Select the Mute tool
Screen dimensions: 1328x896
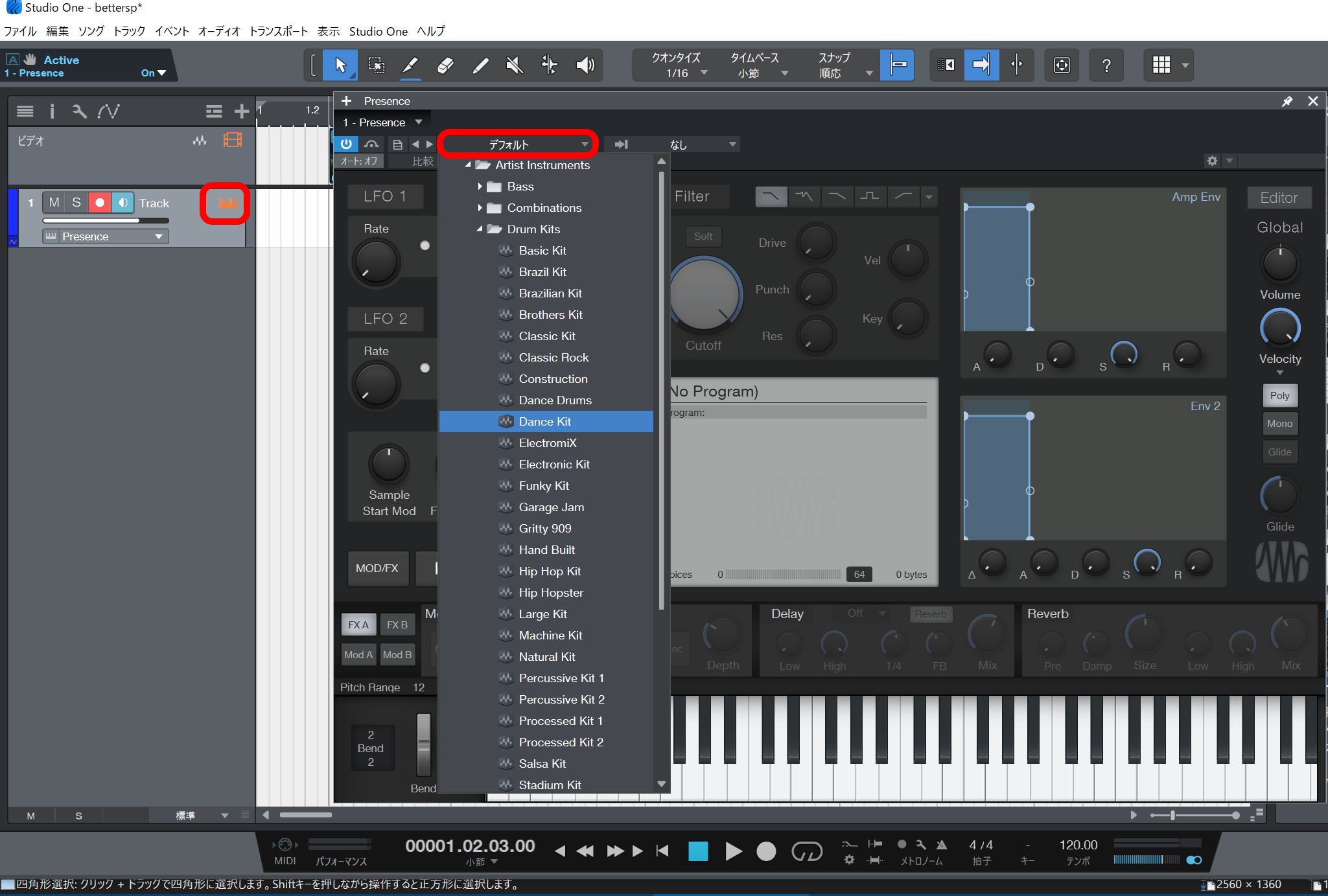pyautogui.click(x=515, y=65)
